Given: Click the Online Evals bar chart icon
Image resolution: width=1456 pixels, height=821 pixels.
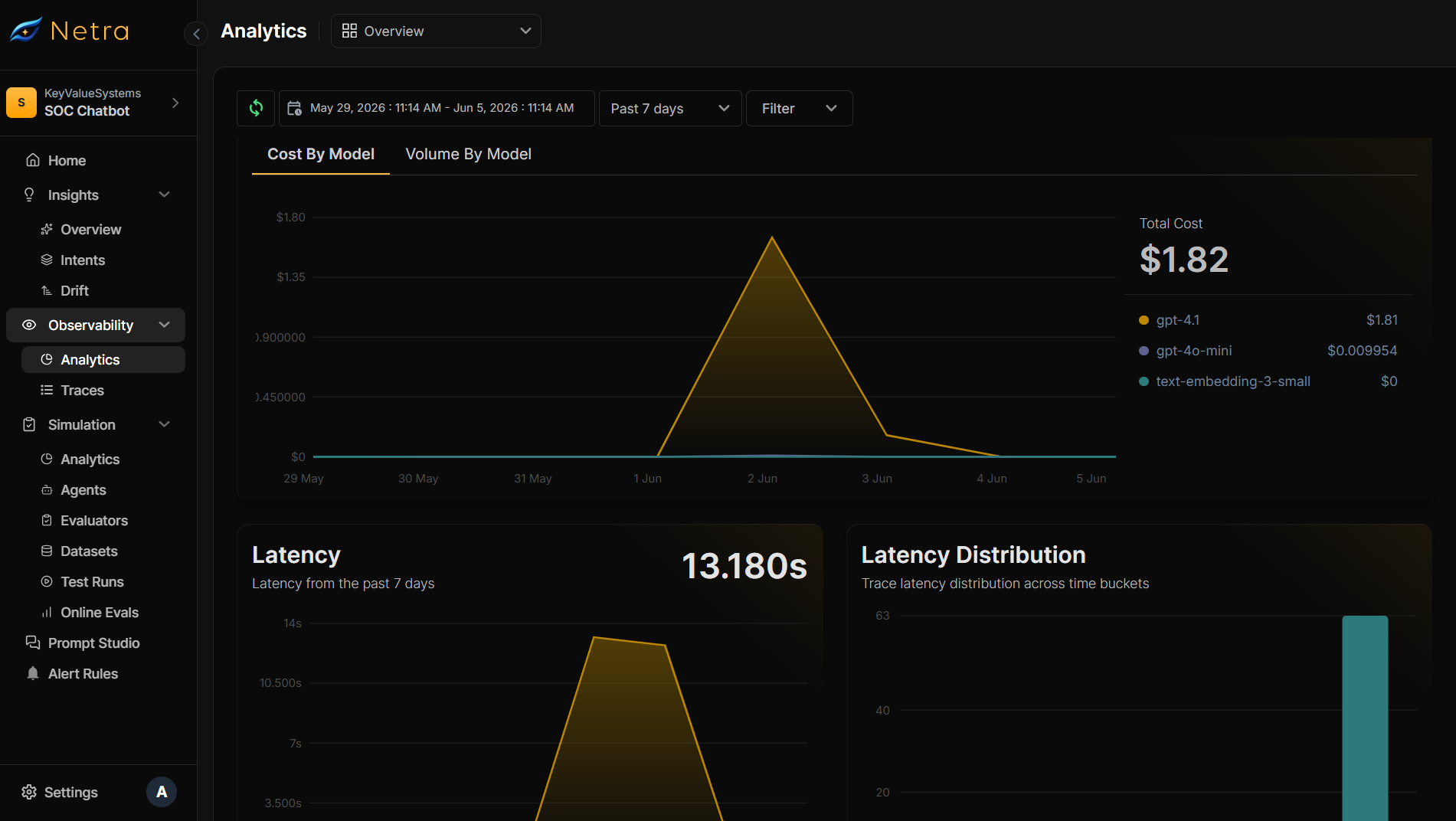Looking at the screenshot, I should coord(47,612).
